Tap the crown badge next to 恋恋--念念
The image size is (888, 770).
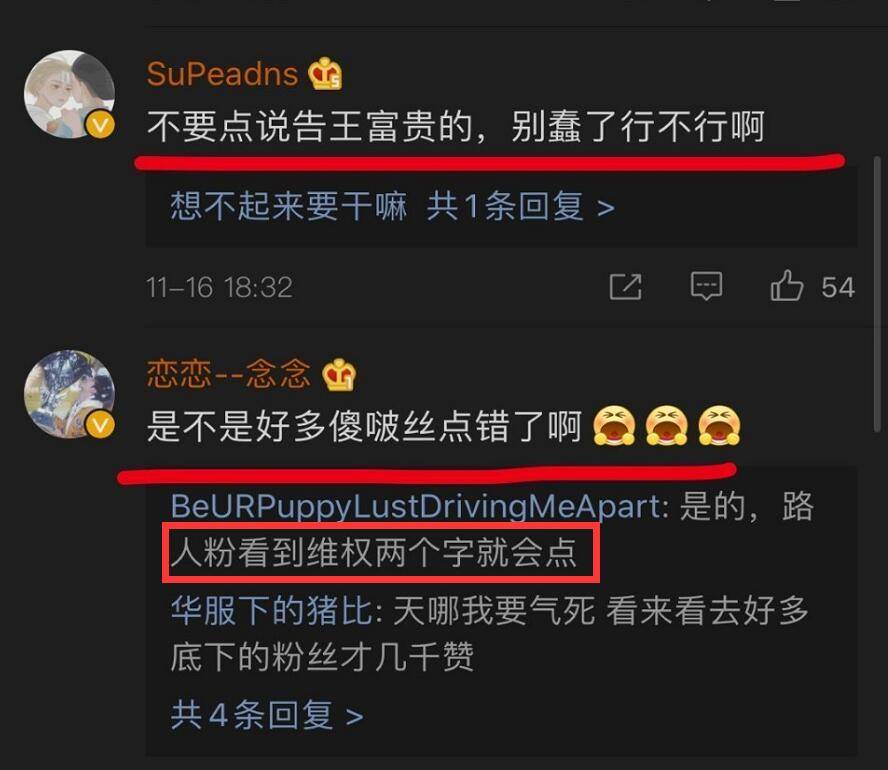coord(339,374)
